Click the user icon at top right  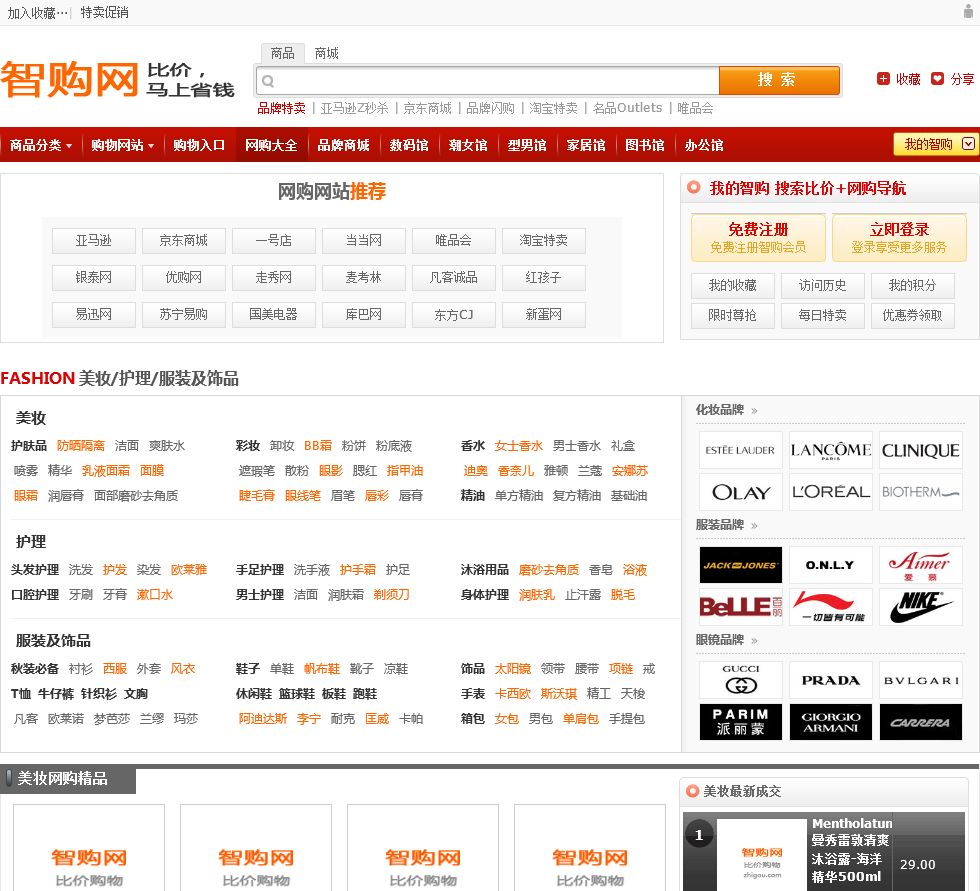tap(968, 11)
